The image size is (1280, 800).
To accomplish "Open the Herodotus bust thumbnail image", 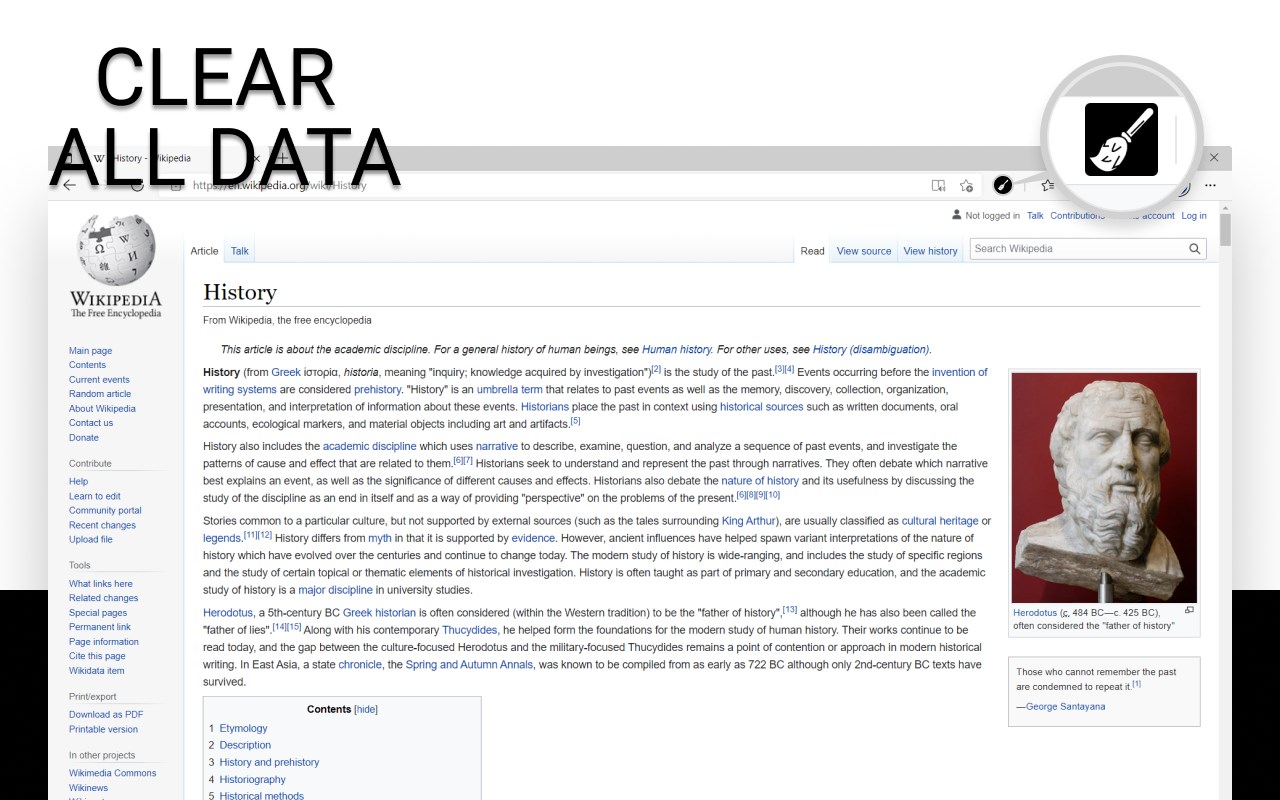I will pyautogui.click(x=1104, y=488).
